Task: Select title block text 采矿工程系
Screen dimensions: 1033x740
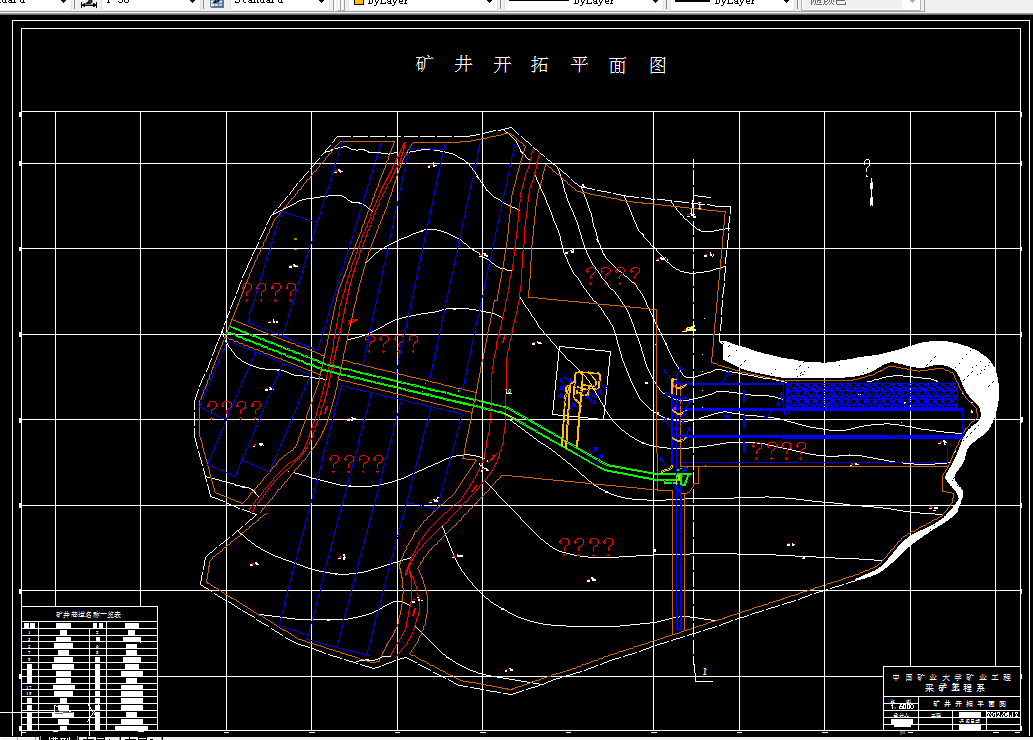Action: (955, 687)
